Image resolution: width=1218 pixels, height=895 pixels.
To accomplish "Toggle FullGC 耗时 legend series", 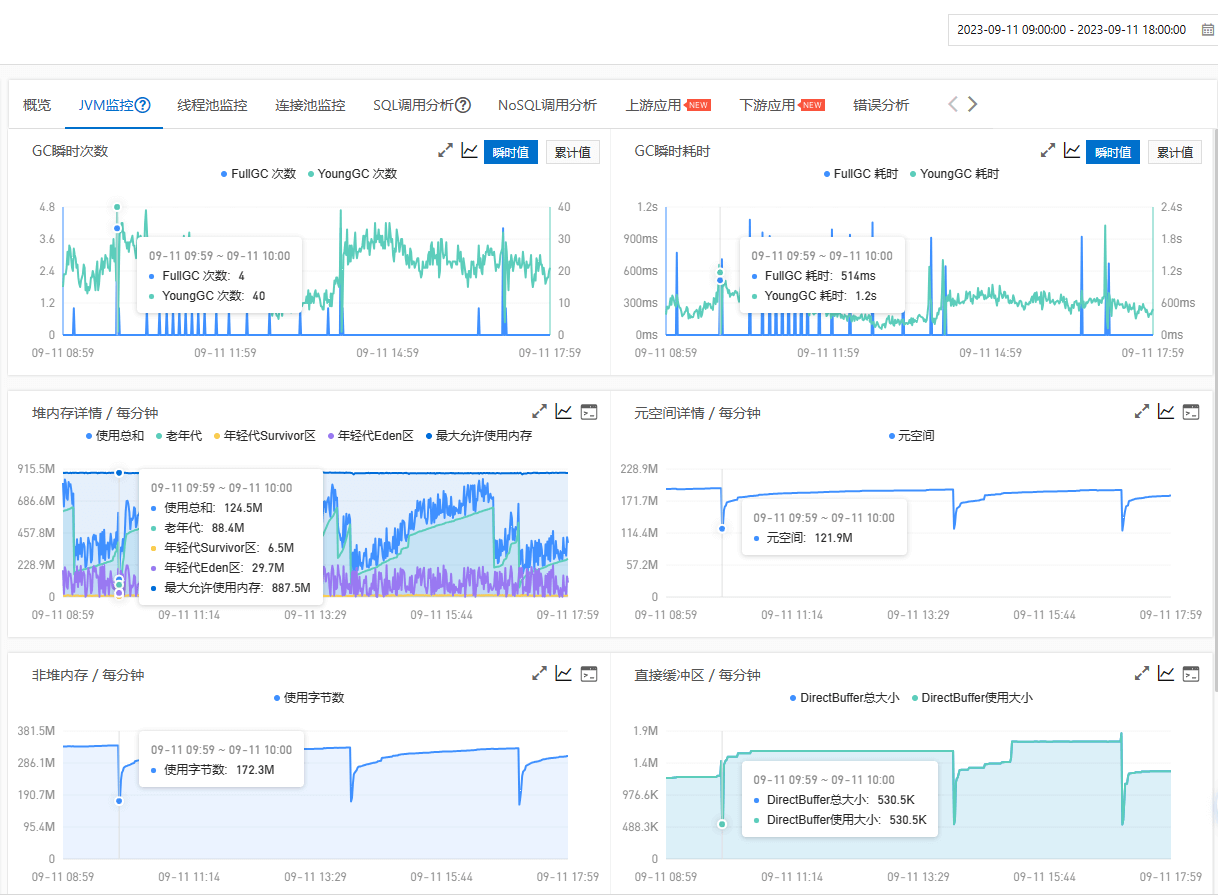I will [x=861, y=174].
